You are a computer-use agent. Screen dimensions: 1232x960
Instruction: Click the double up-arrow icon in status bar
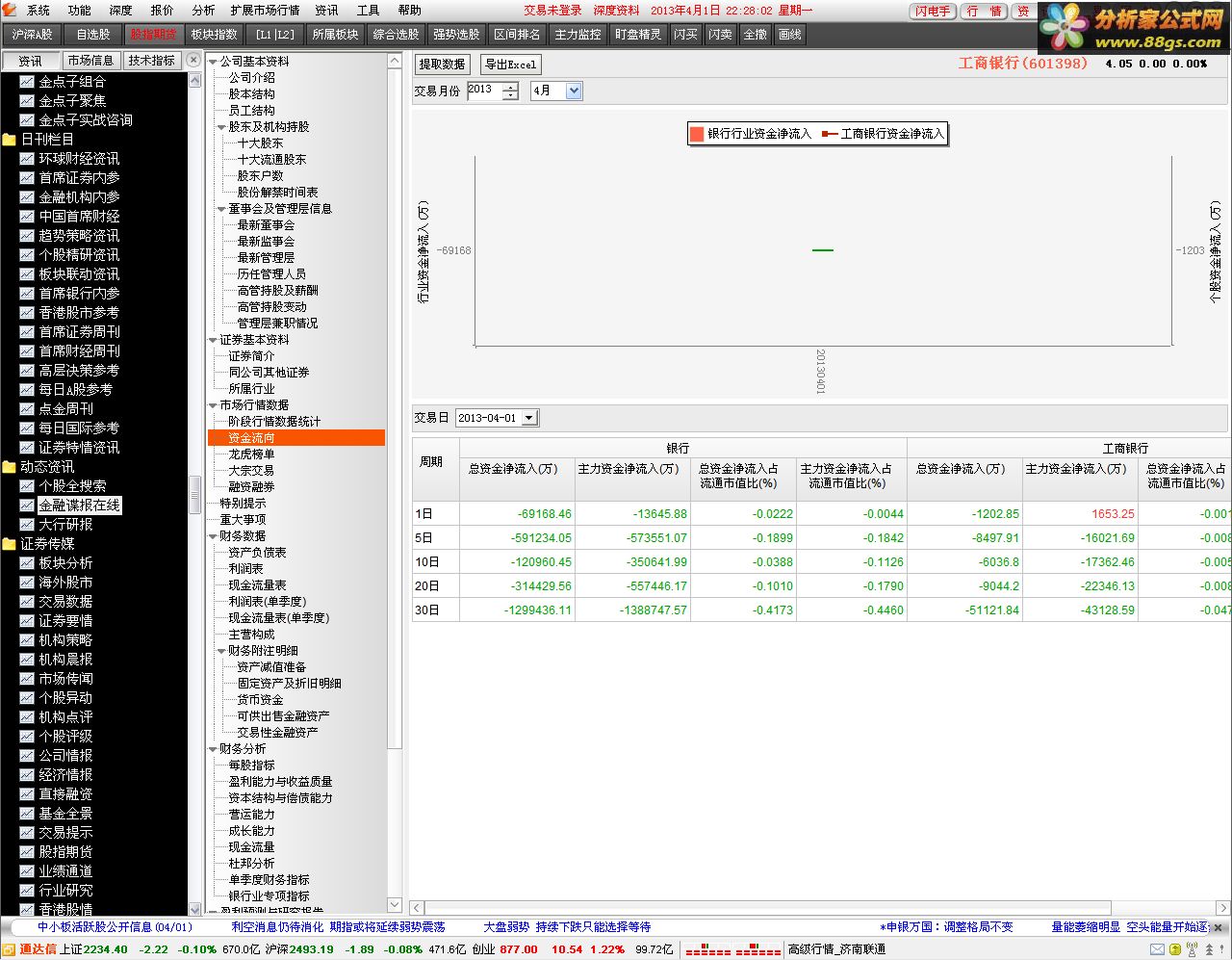click(x=1210, y=949)
